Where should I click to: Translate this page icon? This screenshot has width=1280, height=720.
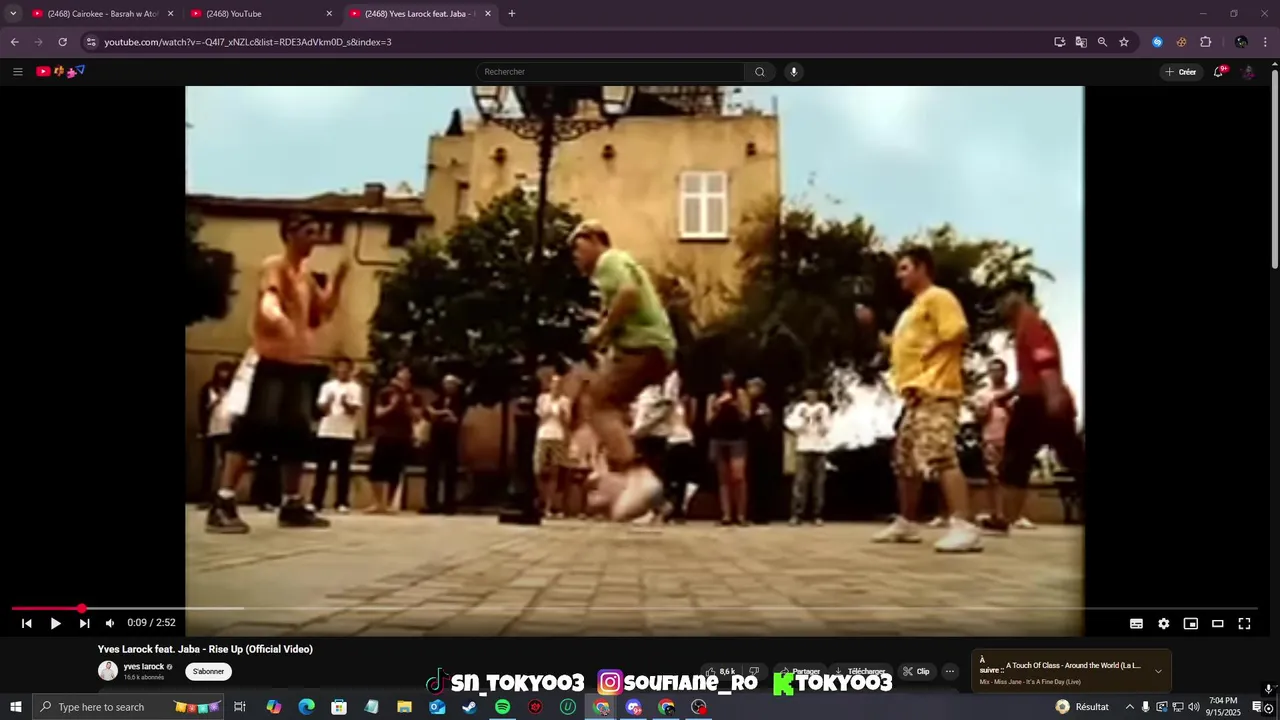(1081, 42)
